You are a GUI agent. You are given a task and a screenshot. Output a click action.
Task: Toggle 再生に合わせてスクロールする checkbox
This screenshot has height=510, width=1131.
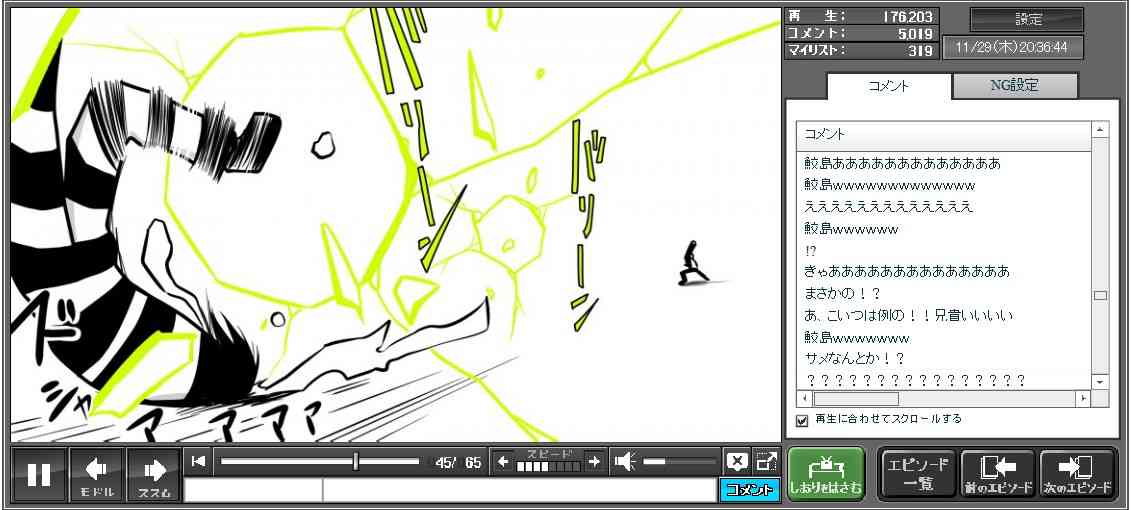tap(801, 420)
